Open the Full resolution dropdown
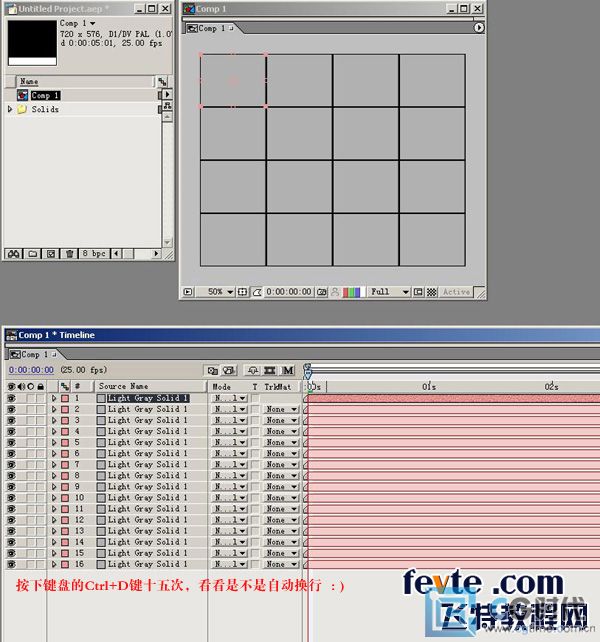The image size is (600, 642). point(390,292)
